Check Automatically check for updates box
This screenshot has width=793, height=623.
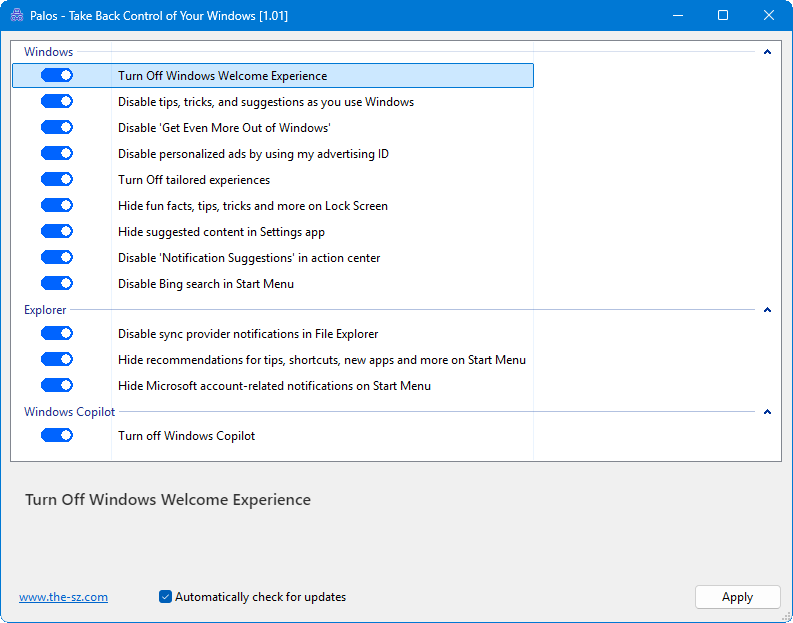click(x=165, y=597)
